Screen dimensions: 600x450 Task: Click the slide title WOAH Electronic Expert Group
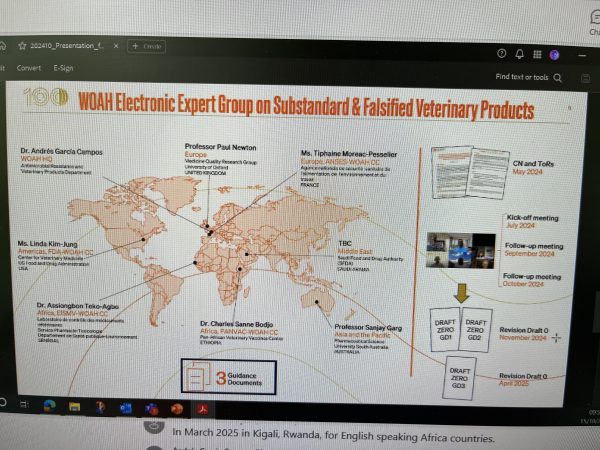pos(306,106)
